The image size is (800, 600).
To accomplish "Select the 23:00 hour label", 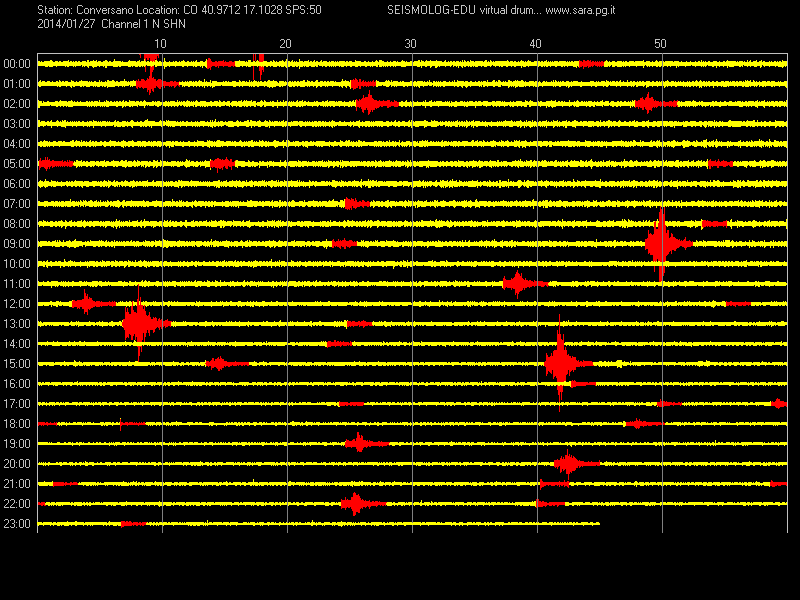I will point(17,524).
